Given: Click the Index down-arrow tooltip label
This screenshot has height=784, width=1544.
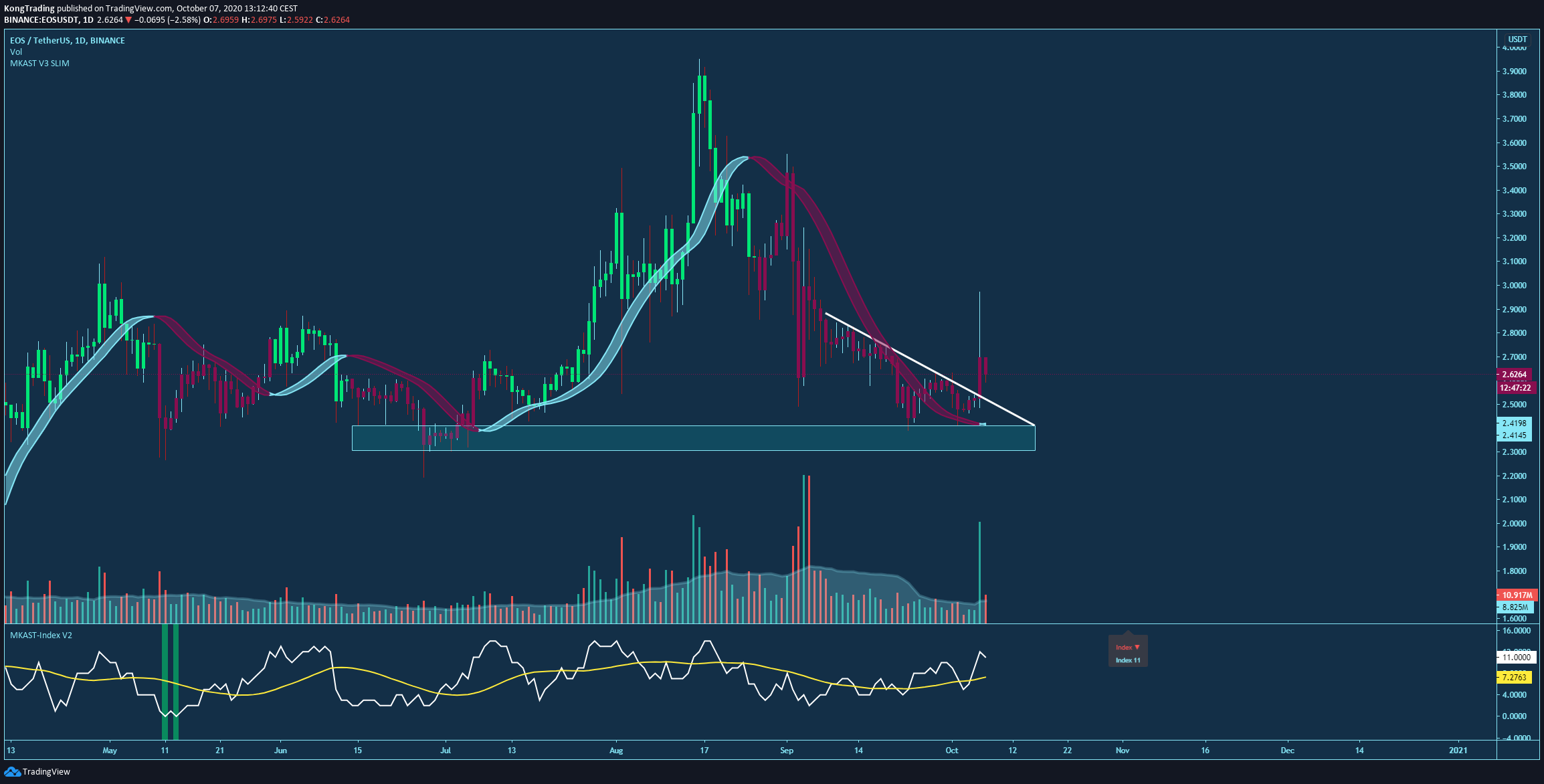Looking at the screenshot, I should click(1127, 648).
